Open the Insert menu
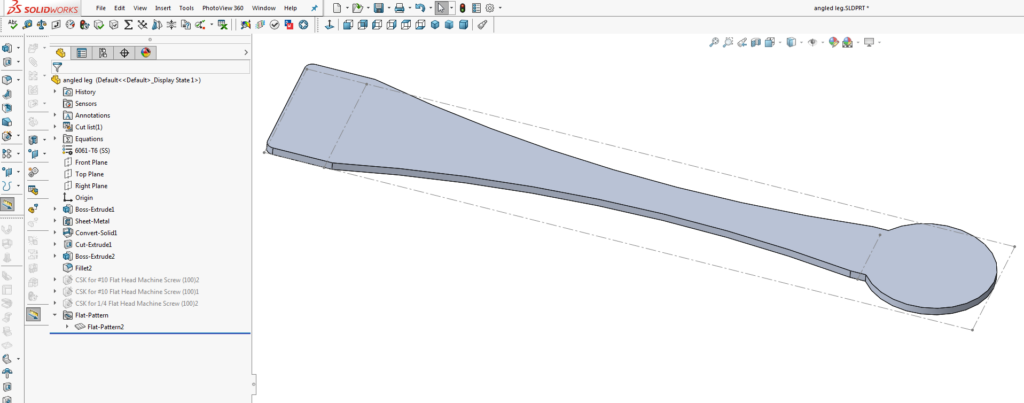Image resolution: width=1024 pixels, height=403 pixels. pyautogui.click(x=163, y=8)
